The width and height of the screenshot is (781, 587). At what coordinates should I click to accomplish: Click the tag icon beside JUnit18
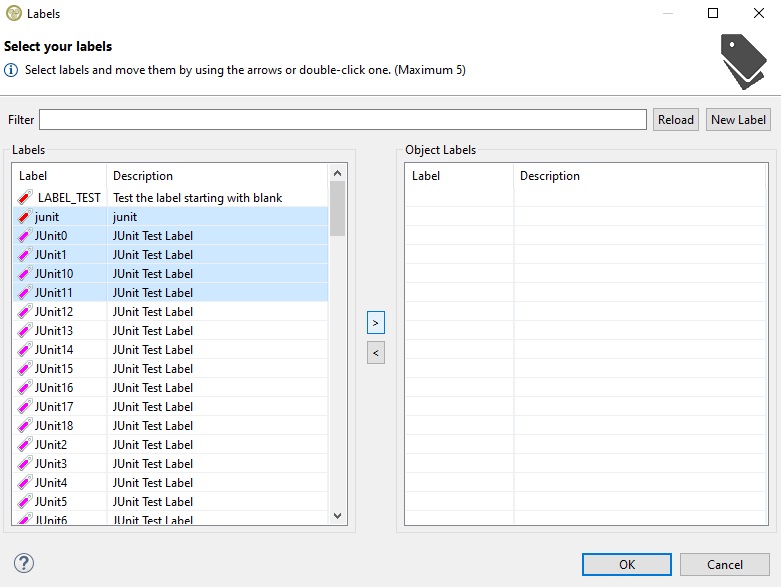25,426
